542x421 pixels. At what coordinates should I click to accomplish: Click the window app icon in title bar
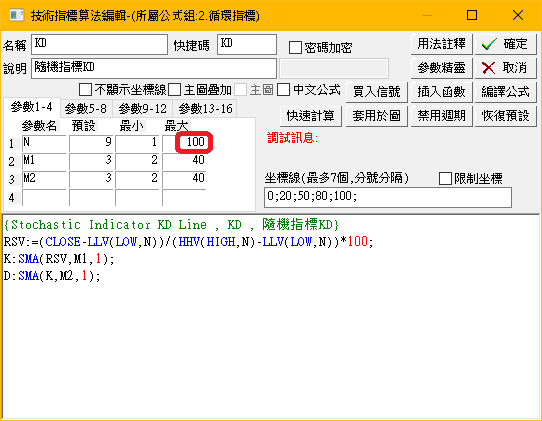pyautogui.click(x=16, y=16)
